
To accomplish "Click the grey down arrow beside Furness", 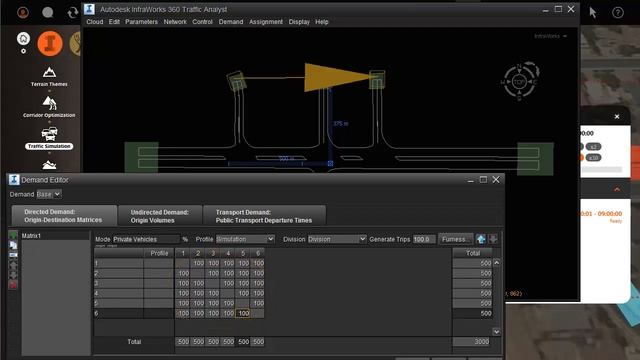I will pos(493,239).
